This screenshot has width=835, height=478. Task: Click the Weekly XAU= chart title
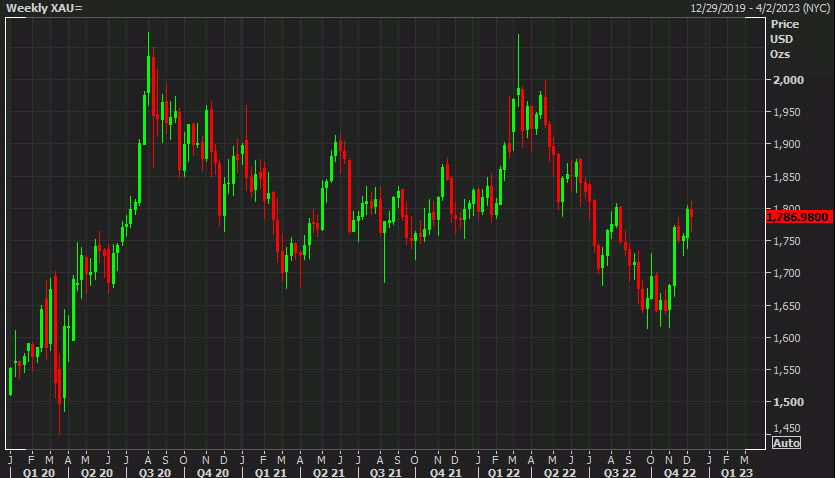point(44,8)
